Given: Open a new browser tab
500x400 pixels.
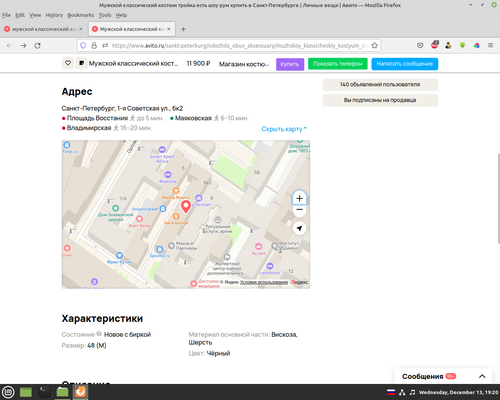Looking at the screenshot, I should point(183,29).
